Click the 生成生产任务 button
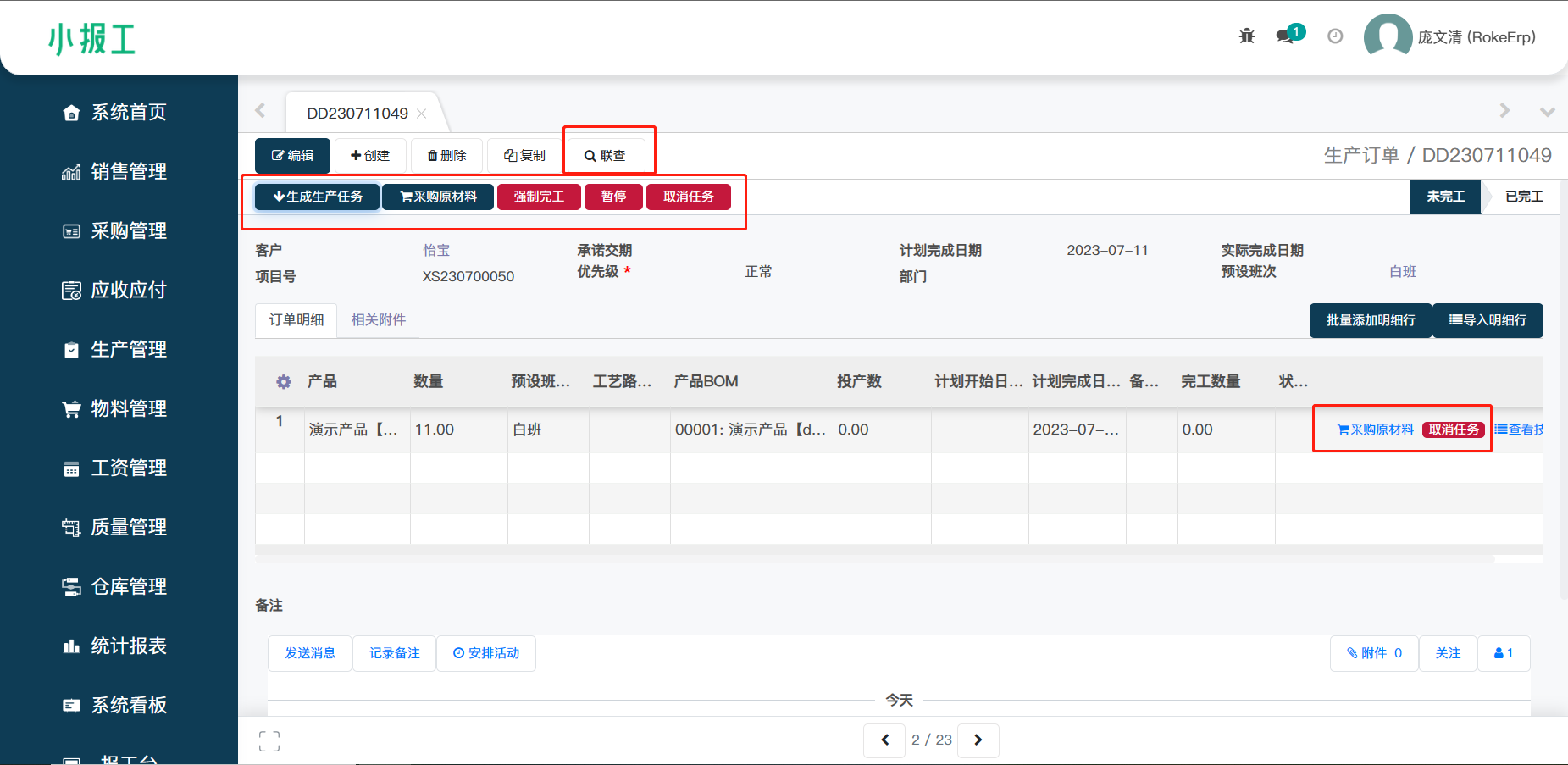This screenshot has height=765, width=1568. click(317, 197)
